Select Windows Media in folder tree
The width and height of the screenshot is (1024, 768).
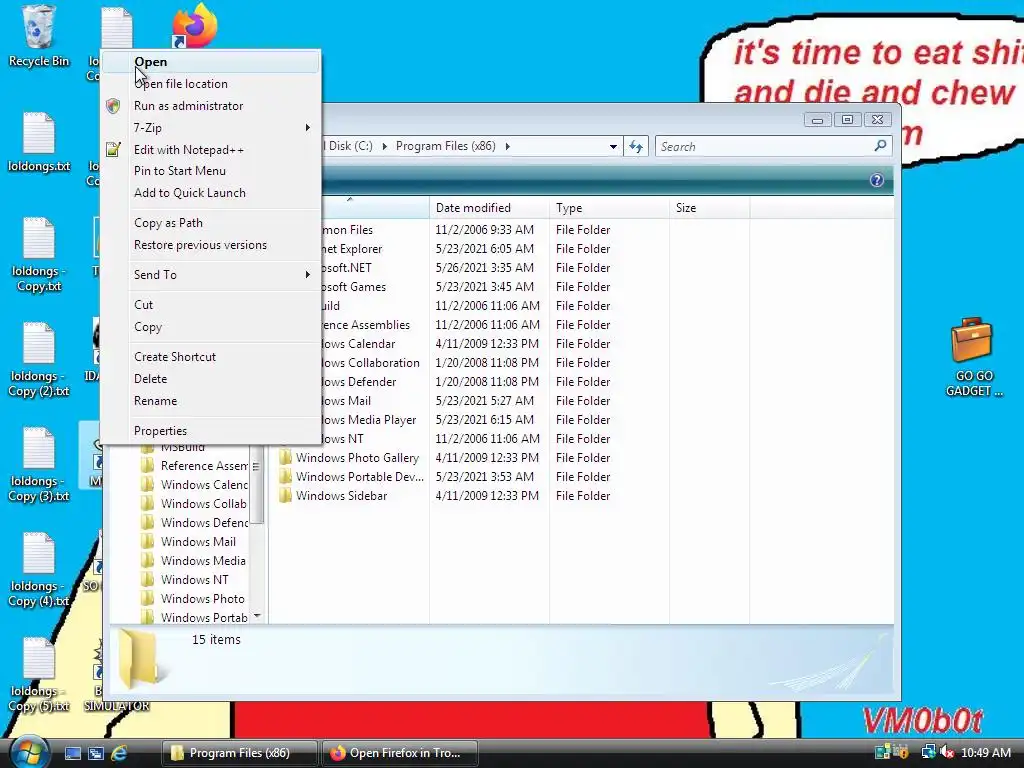point(203,560)
